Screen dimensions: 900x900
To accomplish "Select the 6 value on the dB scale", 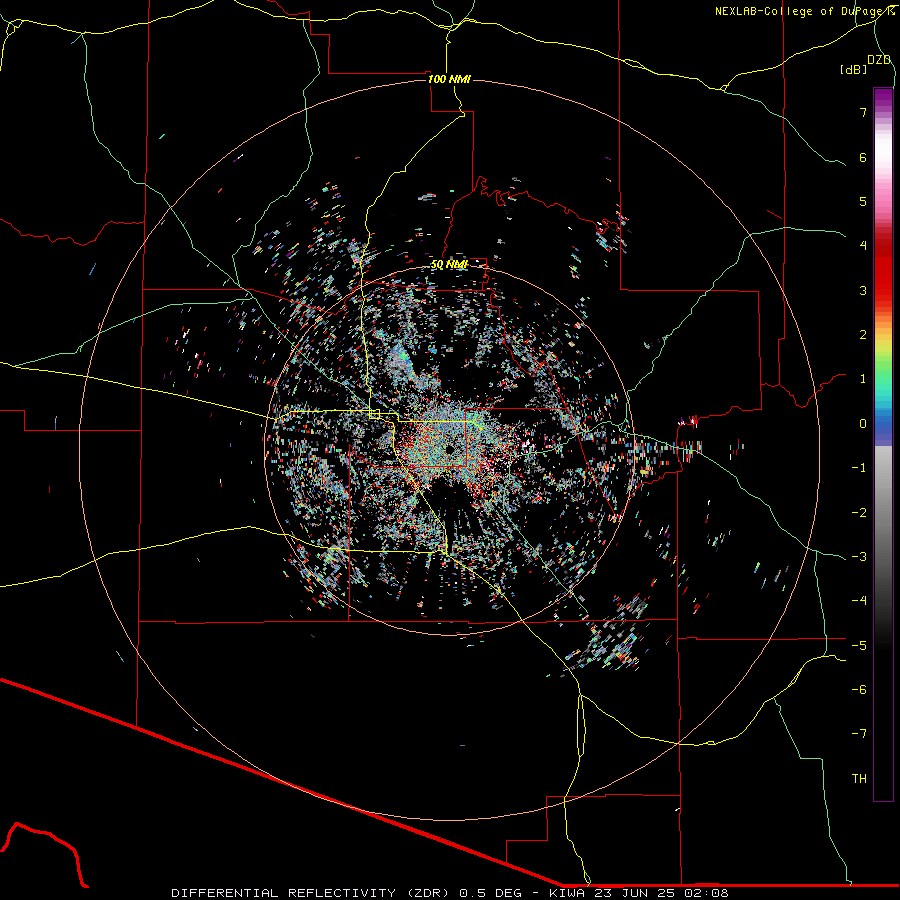I will [863, 157].
